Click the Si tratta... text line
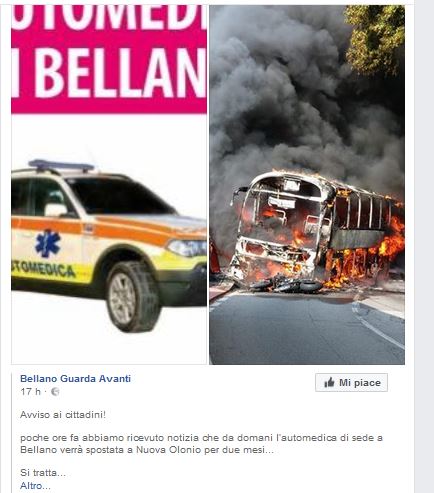434x493 pixels. [43, 473]
